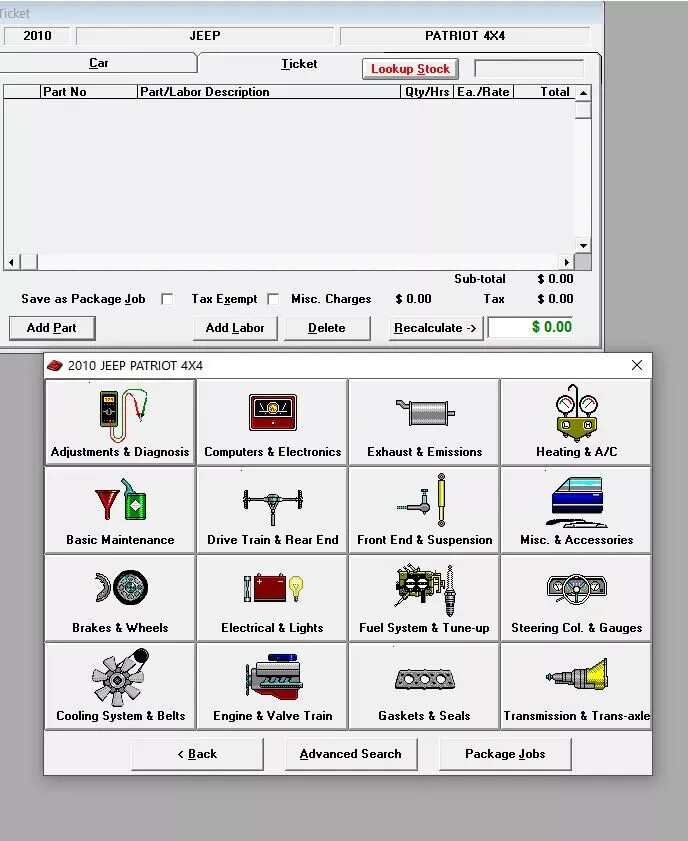Viewport: 688px width, 841px height.
Task: Enable Save as Package Job checkbox
Action: (x=167, y=299)
